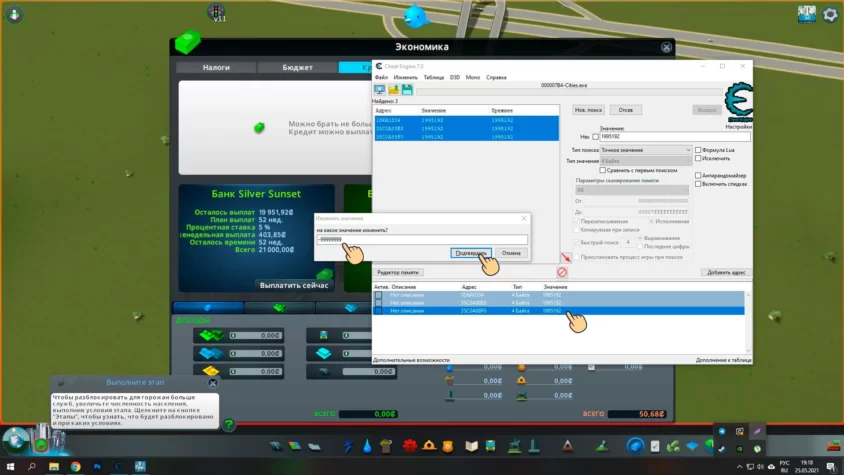This screenshot has height=475, width=844.
Task: Click the Отмена button
Action: click(511, 253)
